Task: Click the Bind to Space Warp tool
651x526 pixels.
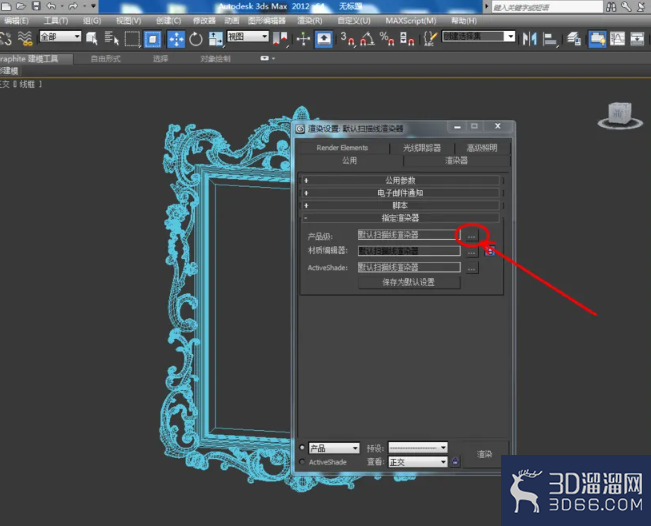Action: pos(25,39)
